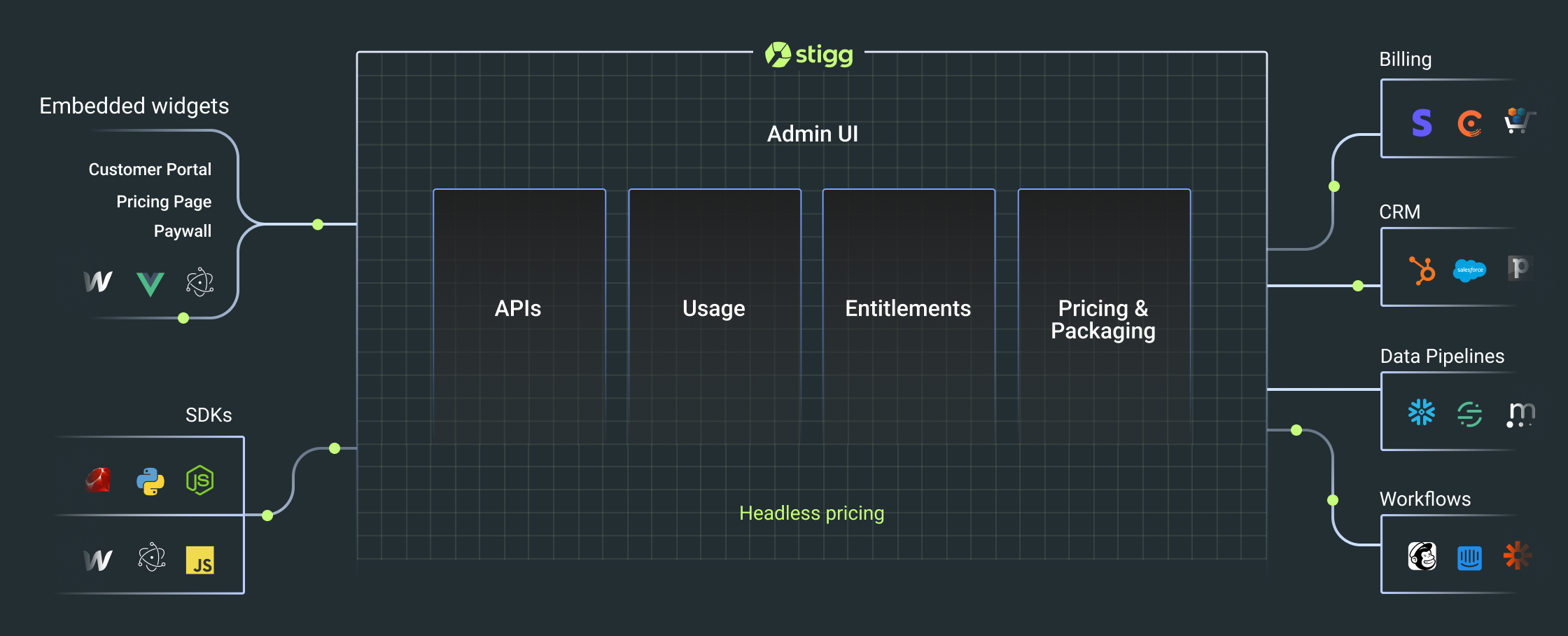Click the Python SDK icon
The image size is (1568, 636).
click(x=150, y=481)
